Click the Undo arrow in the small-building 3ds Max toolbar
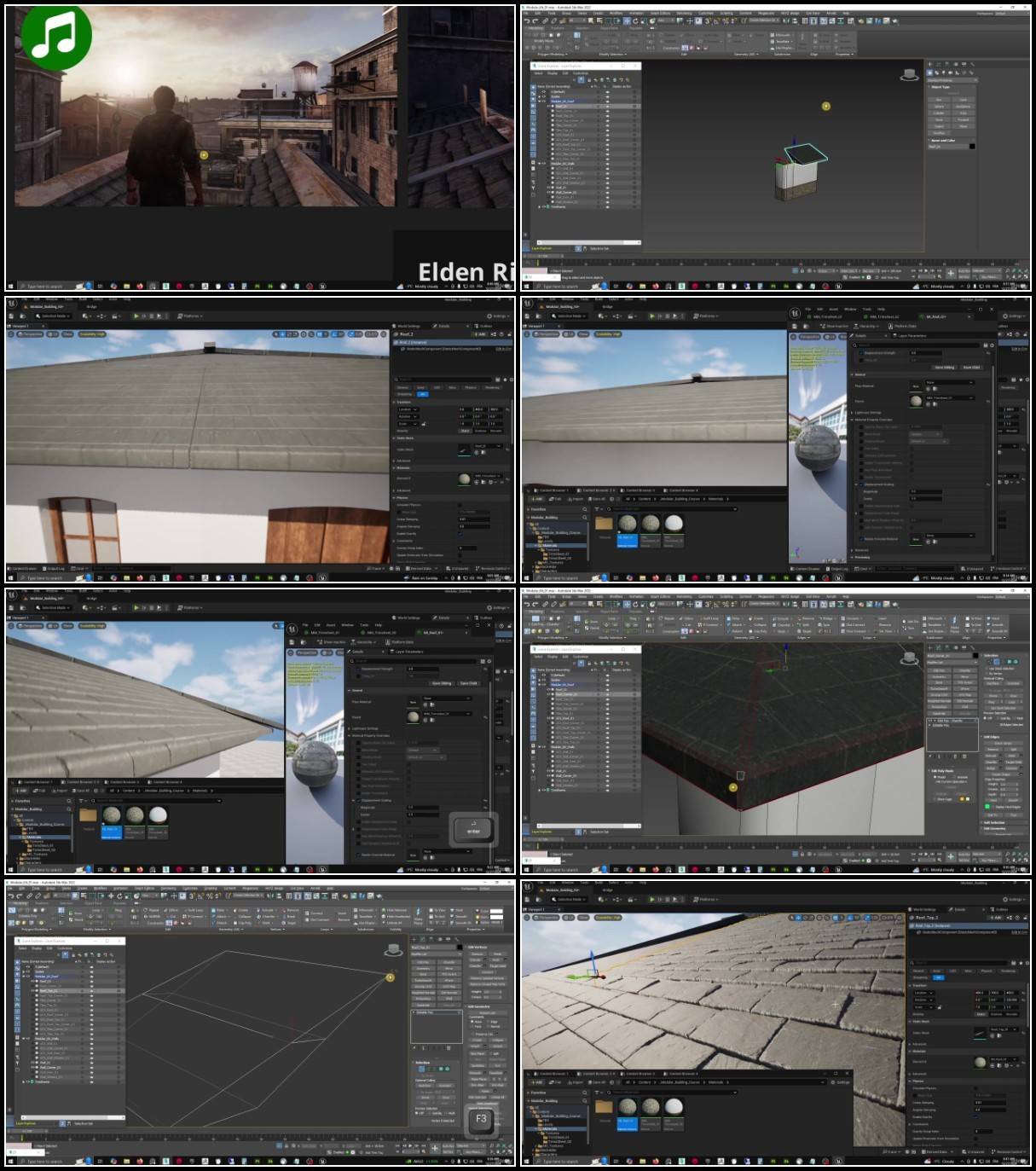The height and width of the screenshot is (1171, 1036). pyautogui.click(x=527, y=20)
